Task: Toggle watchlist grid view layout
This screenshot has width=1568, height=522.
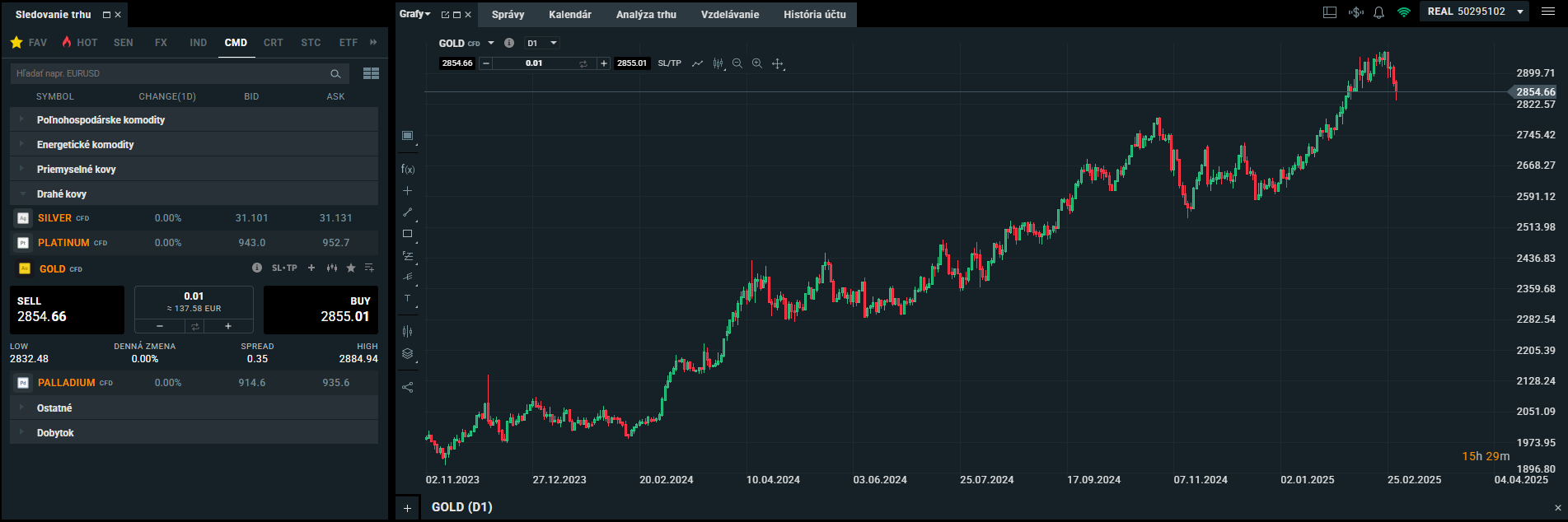Action: click(x=371, y=73)
